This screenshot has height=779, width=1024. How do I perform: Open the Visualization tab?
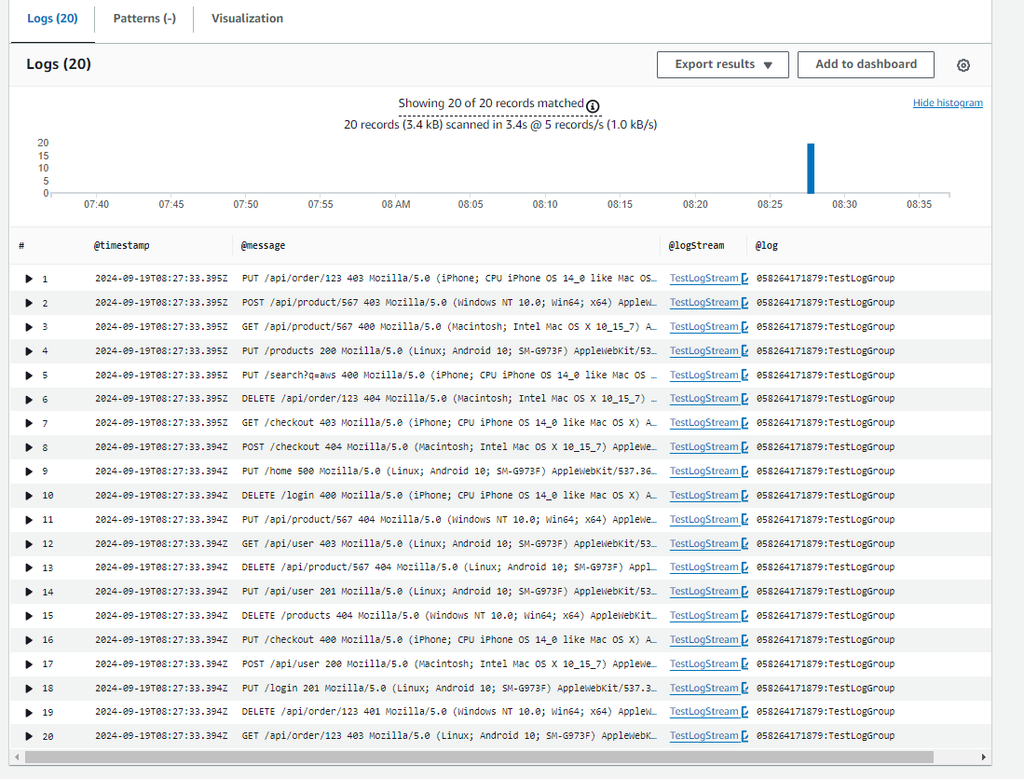[245, 18]
